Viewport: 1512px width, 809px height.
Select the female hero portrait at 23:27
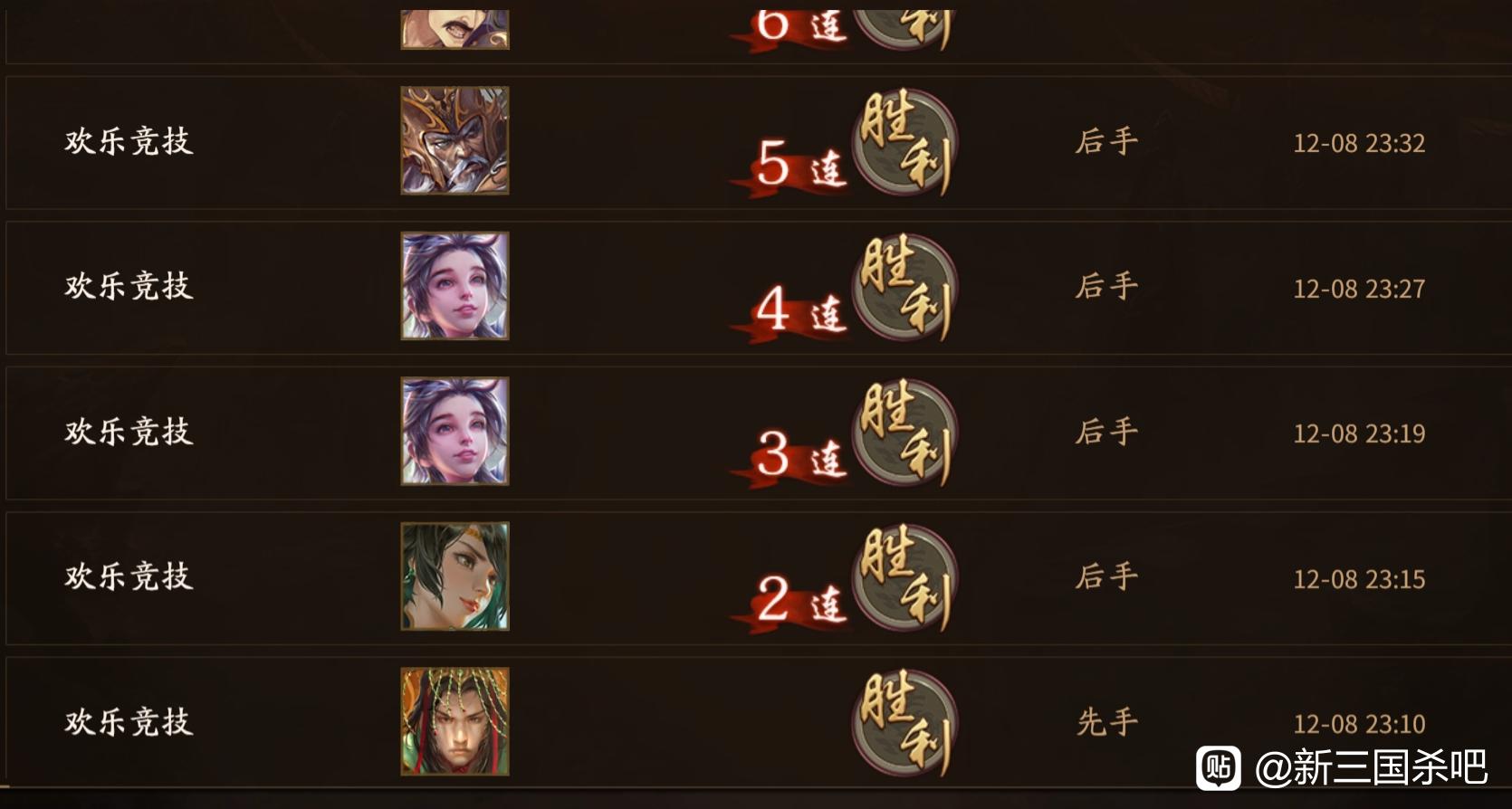(x=455, y=286)
